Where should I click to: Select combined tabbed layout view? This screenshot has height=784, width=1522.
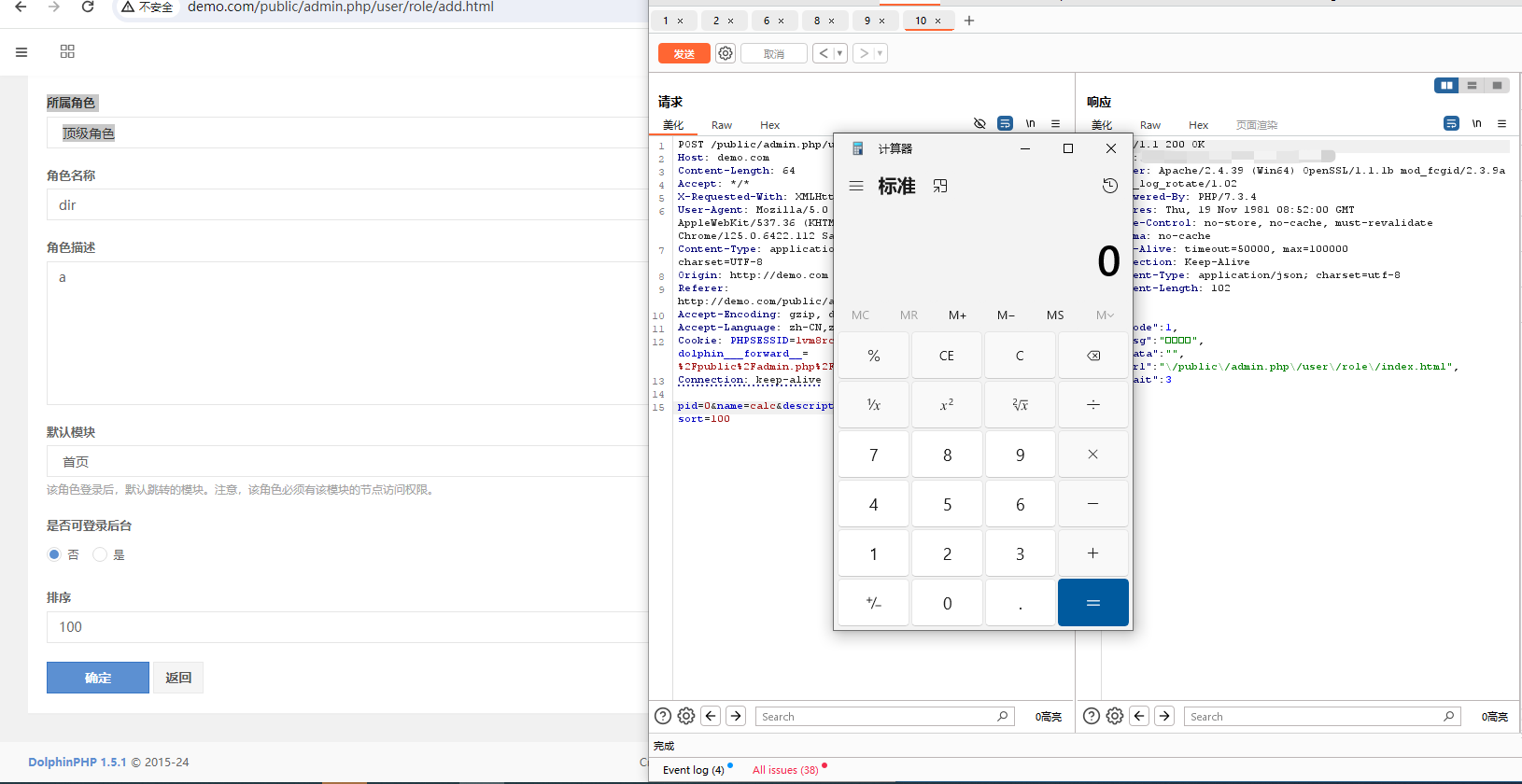pyautogui.click(x=1497, y=85)
